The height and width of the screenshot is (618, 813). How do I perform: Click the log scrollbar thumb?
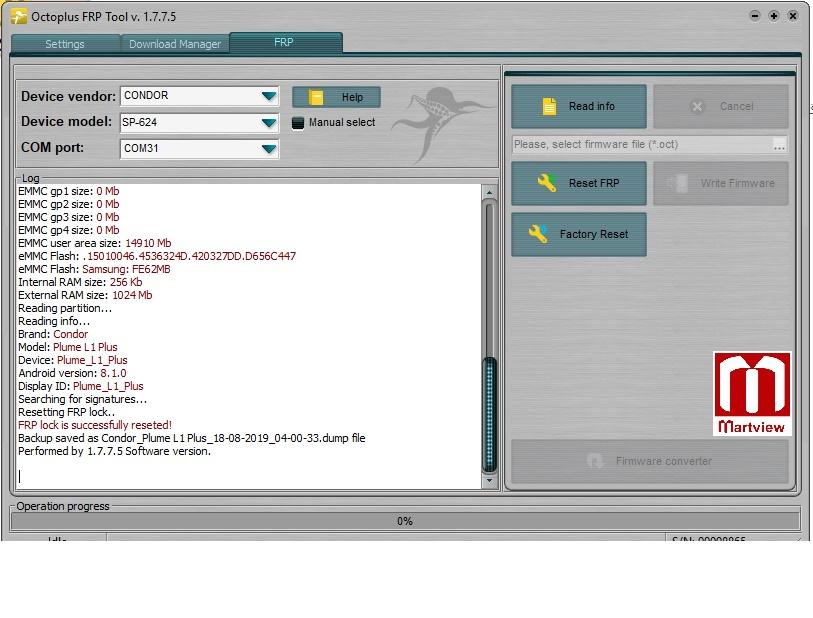tap(489, 415)
